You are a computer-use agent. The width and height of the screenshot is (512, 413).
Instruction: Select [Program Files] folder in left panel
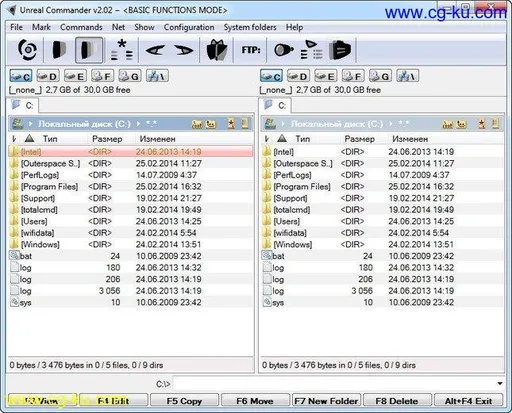pyautogui.click(x=130, y=186)
